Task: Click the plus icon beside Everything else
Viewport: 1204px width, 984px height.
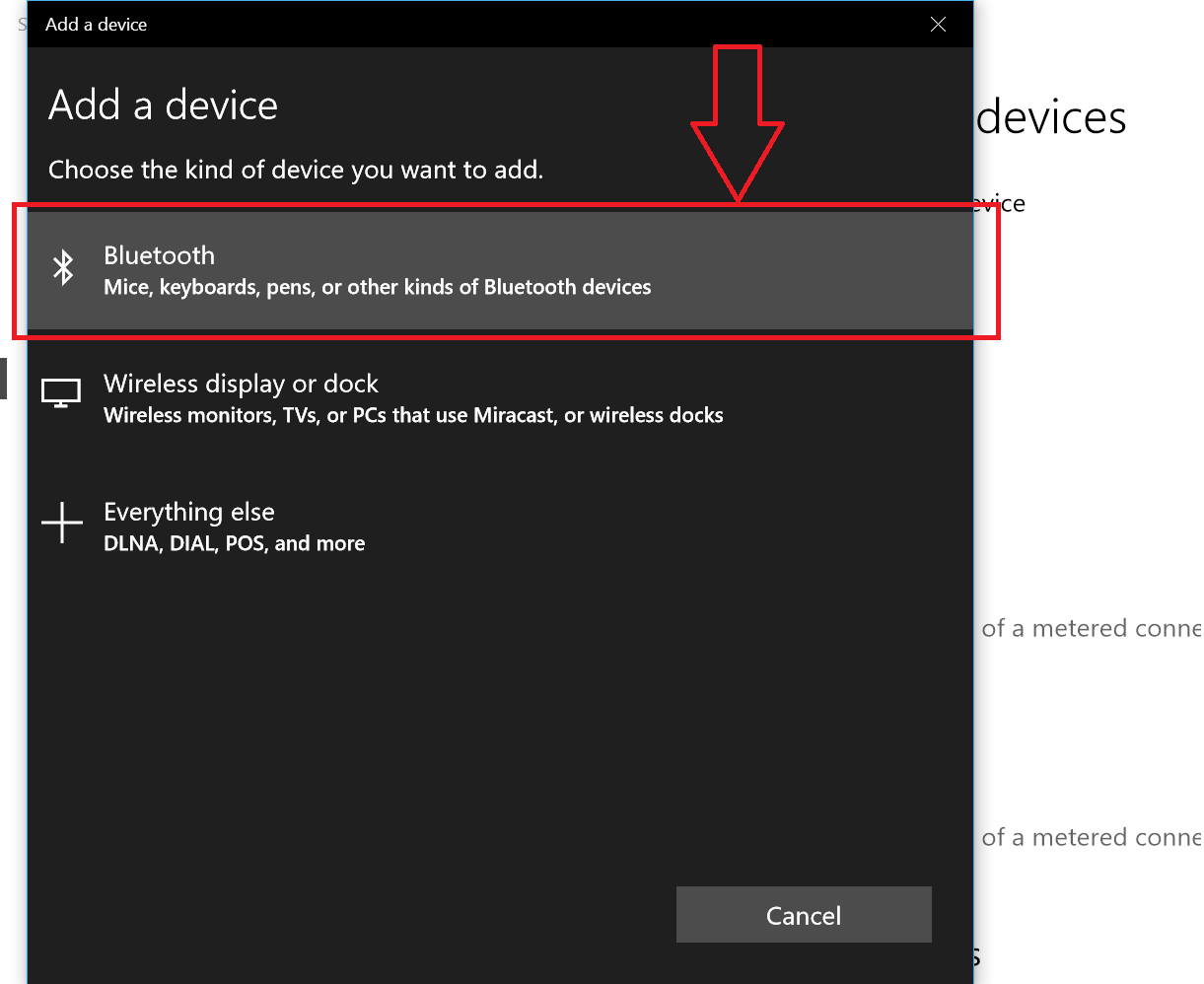Action: click(x=62, y=523)
